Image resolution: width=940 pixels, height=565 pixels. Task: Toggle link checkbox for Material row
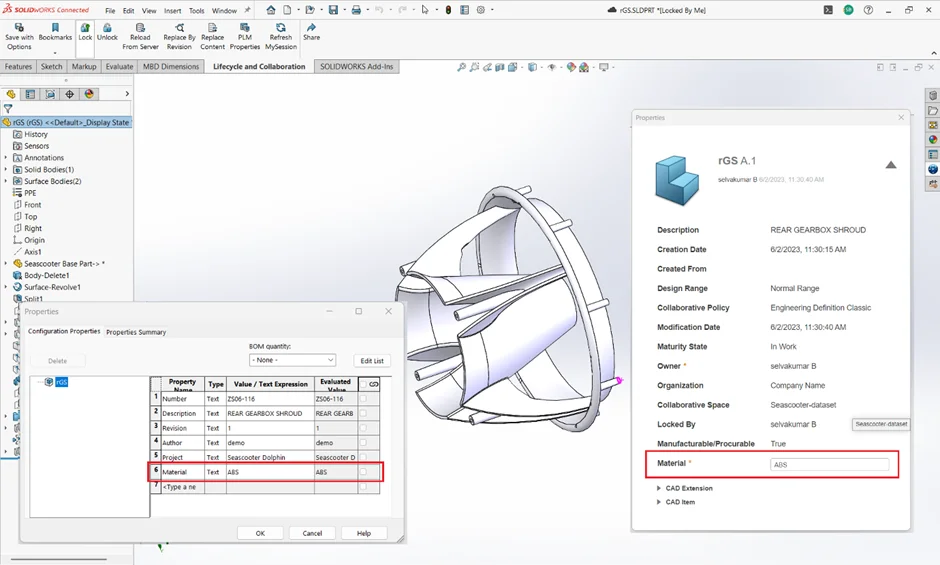(363, 472)
